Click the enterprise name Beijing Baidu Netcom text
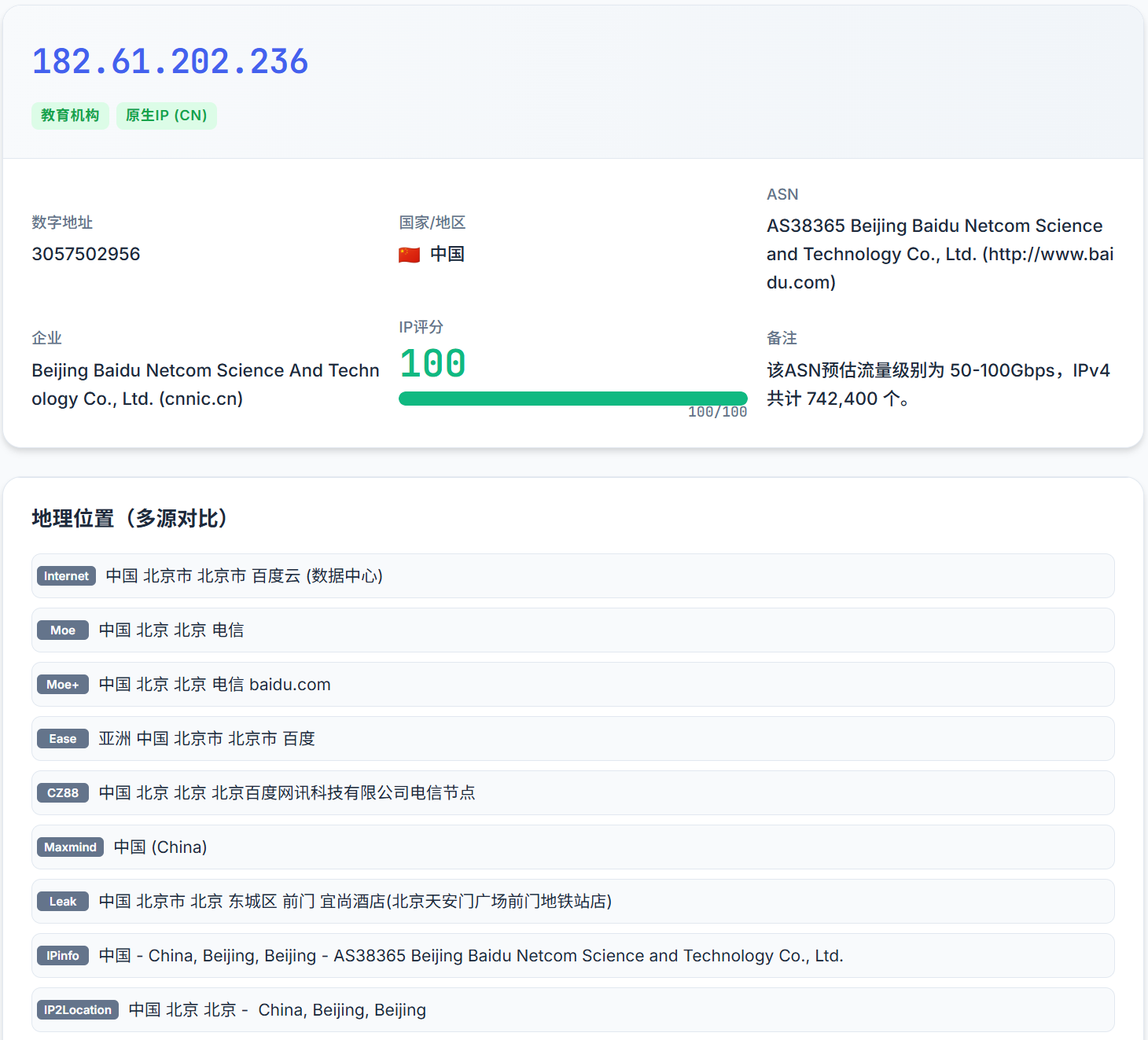This screenshot has width=1148, height=1040. tap(205, 384)
